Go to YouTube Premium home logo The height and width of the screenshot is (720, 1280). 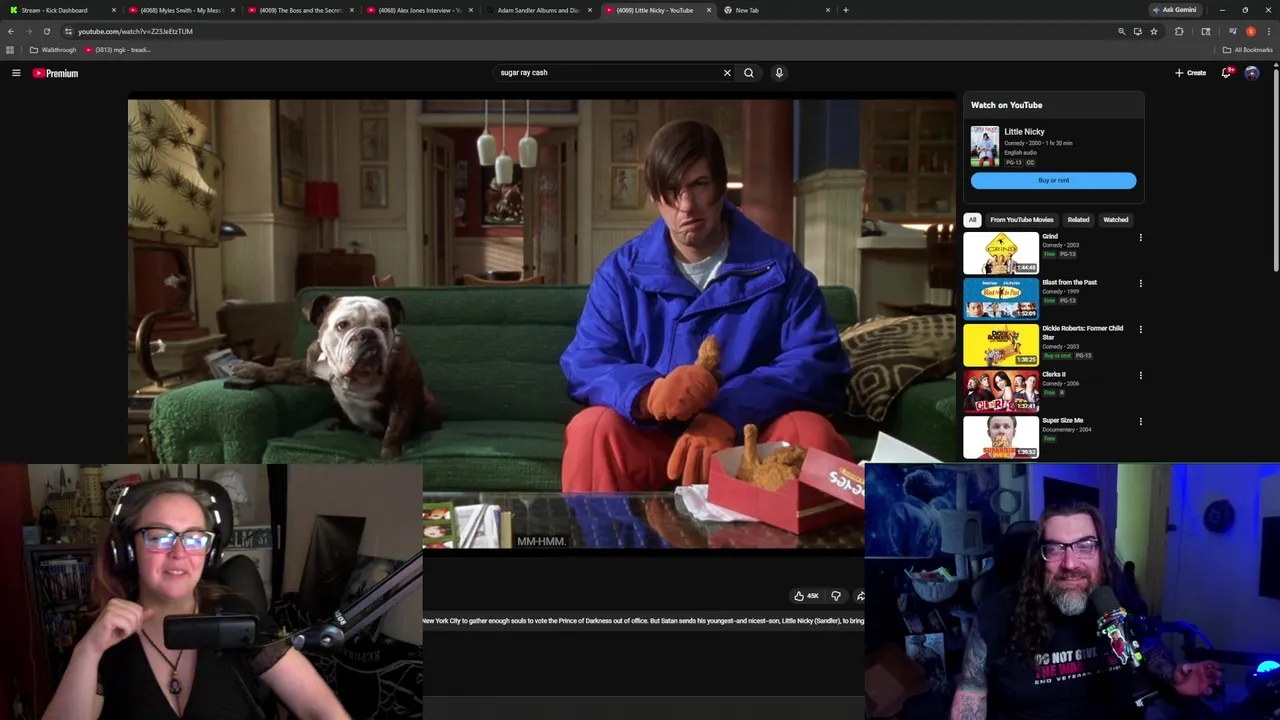[55, 73]
